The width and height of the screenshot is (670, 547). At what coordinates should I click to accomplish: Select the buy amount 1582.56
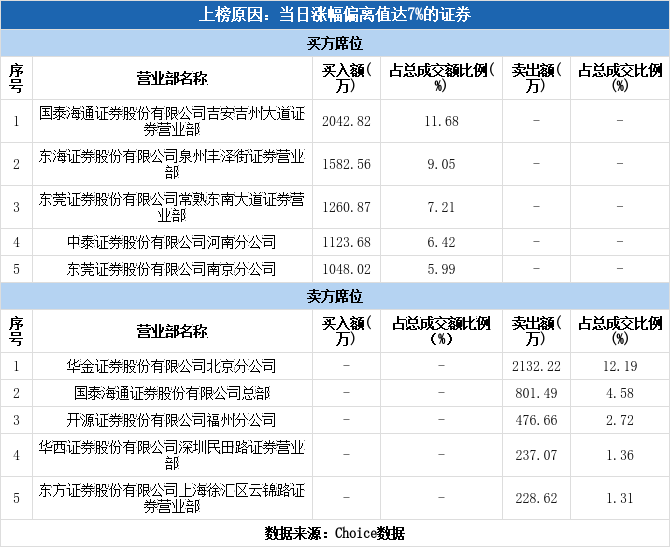point(346,164)
